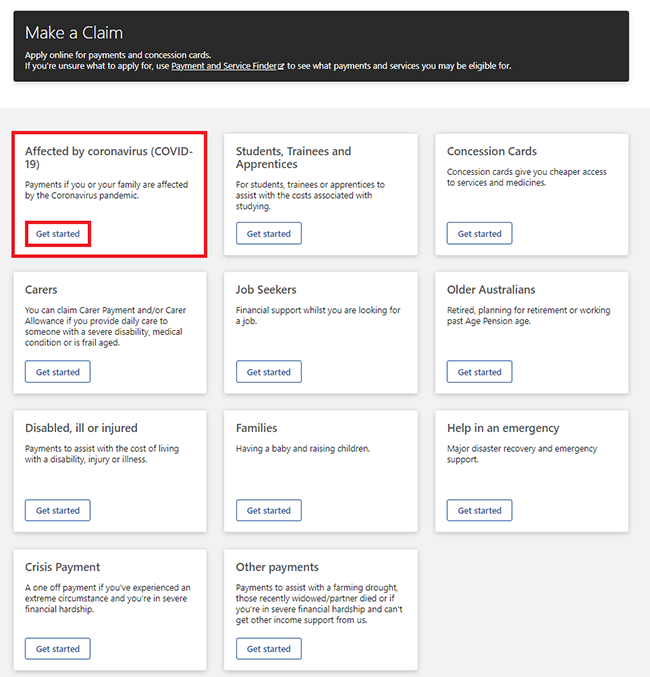Select the Affected by coronavirus card heading
650x677 pixels.
click(x=109, y=158)
